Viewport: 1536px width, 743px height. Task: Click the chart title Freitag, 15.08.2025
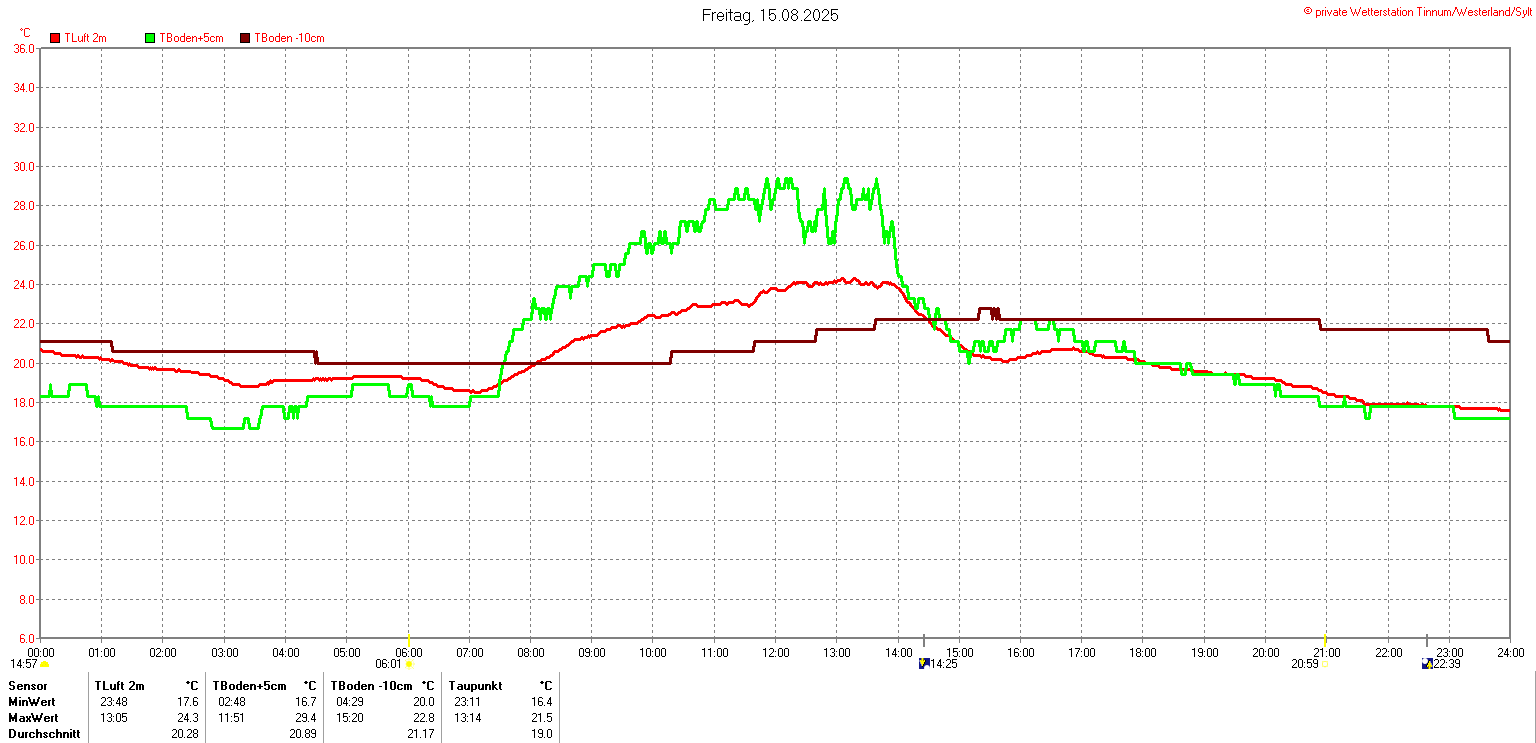point(770,15)
